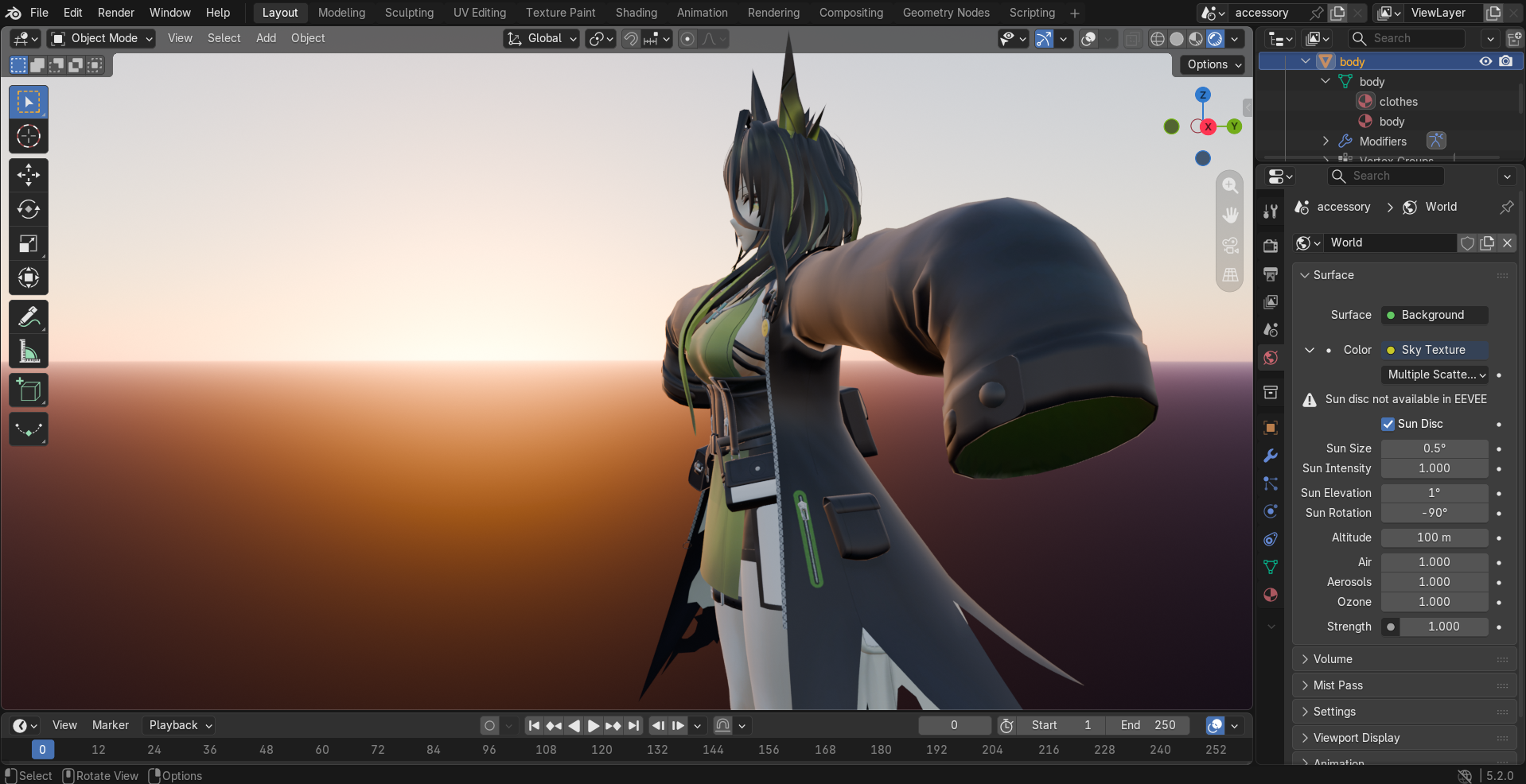Viewport: 1526px width, 784px height.
Task: Click the current frame number field
Action: tap(955, 725)
